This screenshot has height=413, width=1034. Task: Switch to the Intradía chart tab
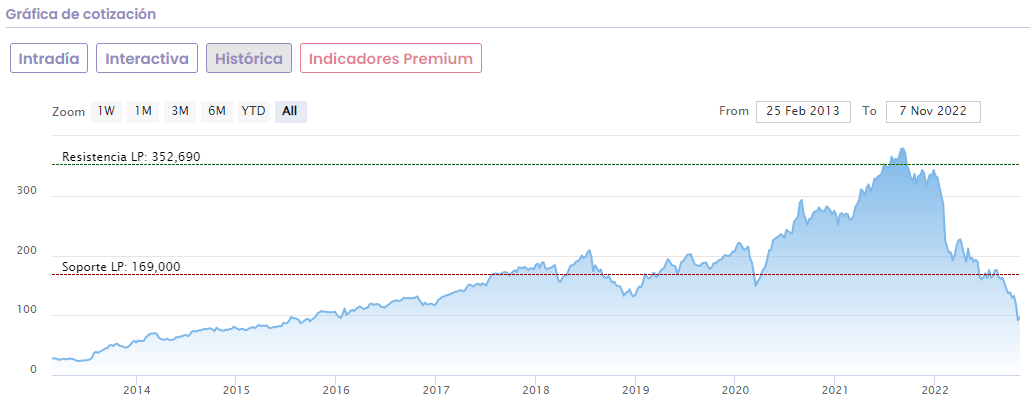(x=50, y=58)
